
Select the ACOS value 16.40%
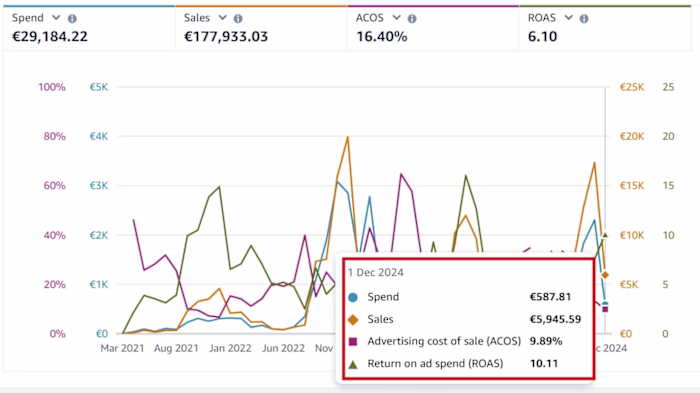click(x=382, y=37)
